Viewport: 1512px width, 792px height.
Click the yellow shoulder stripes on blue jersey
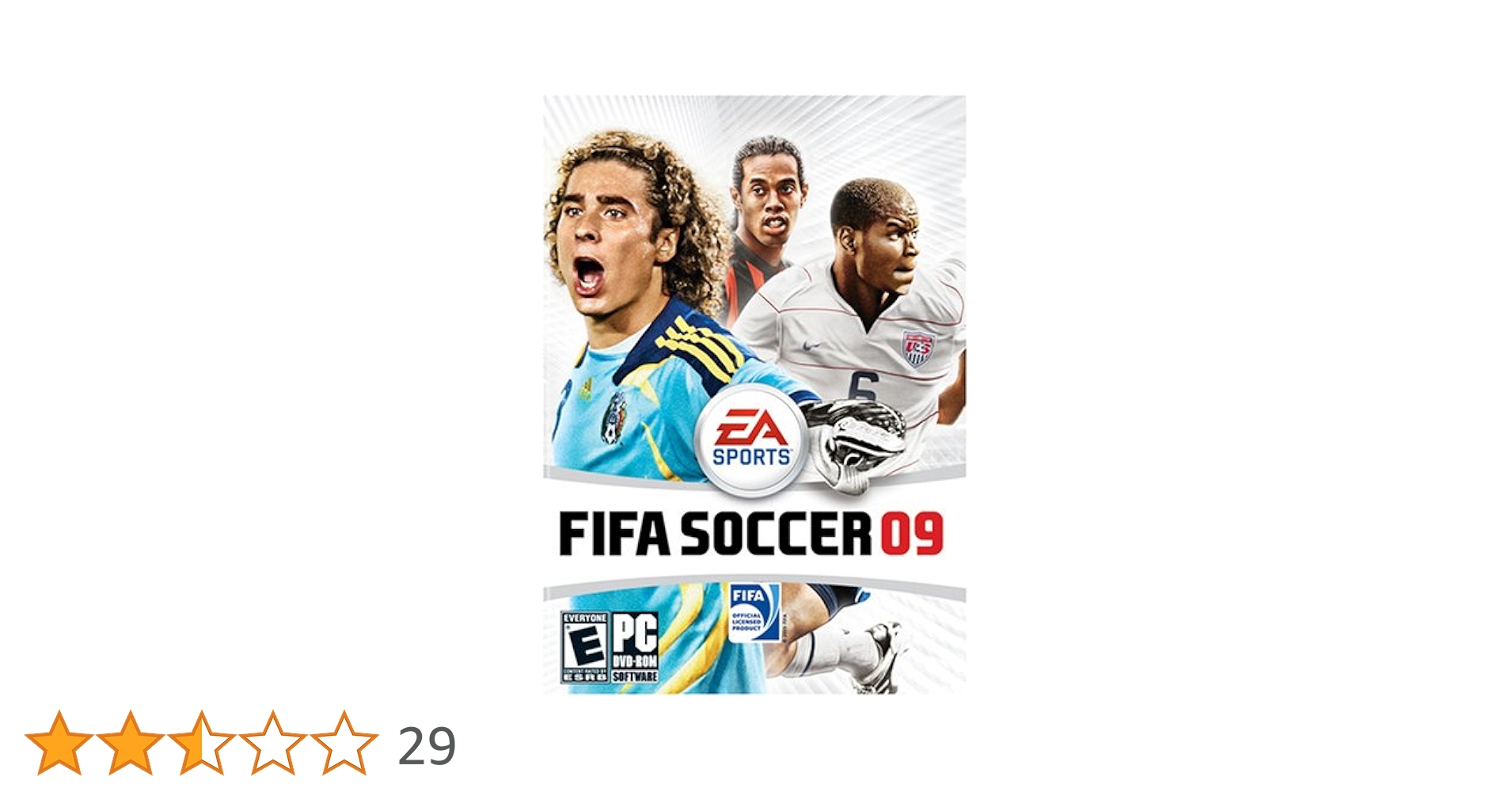700,348
